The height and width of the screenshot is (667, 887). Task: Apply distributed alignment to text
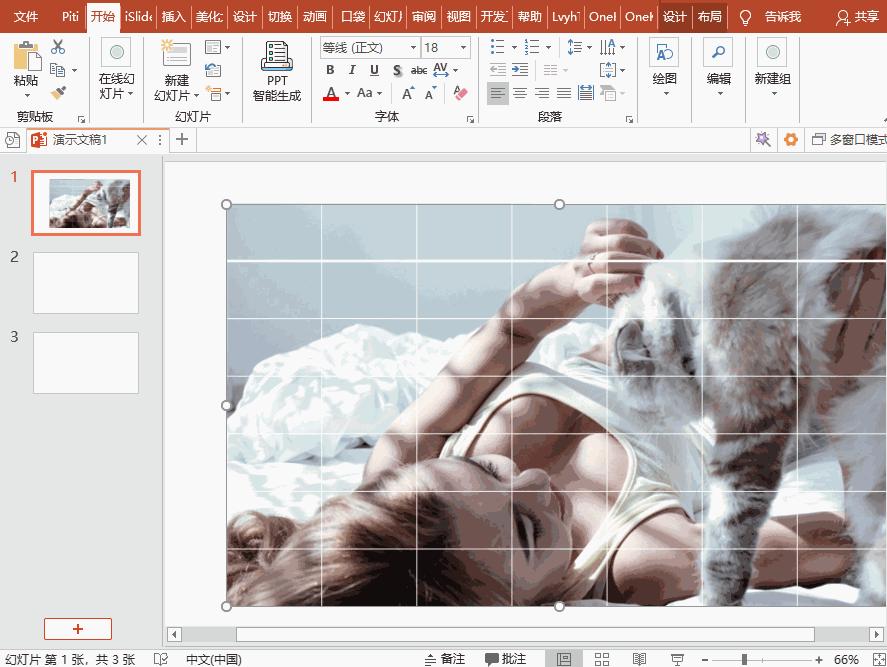point(585,93)
